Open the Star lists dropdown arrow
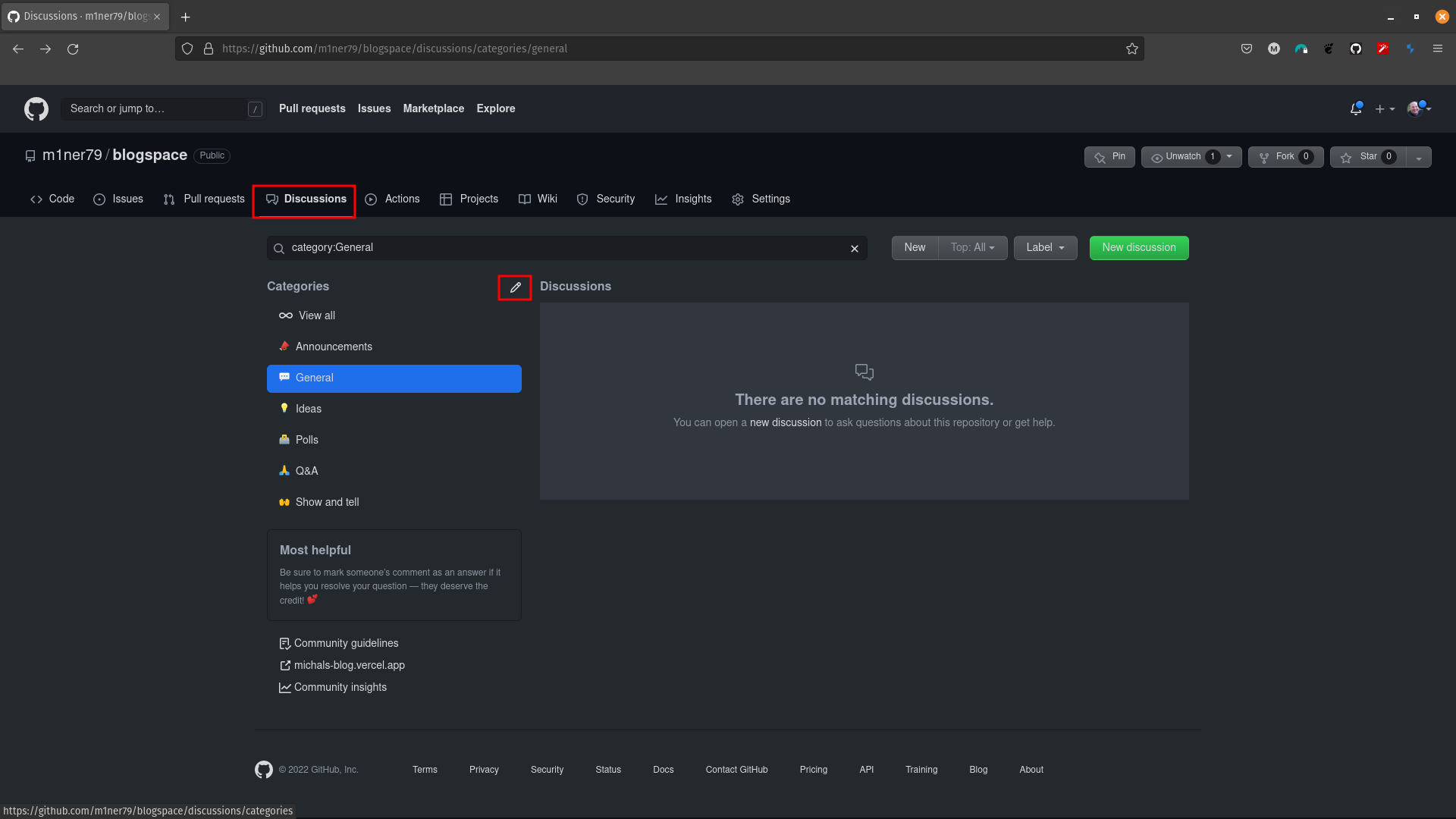Screen dimensions: 1456x819 [1419, 158]
